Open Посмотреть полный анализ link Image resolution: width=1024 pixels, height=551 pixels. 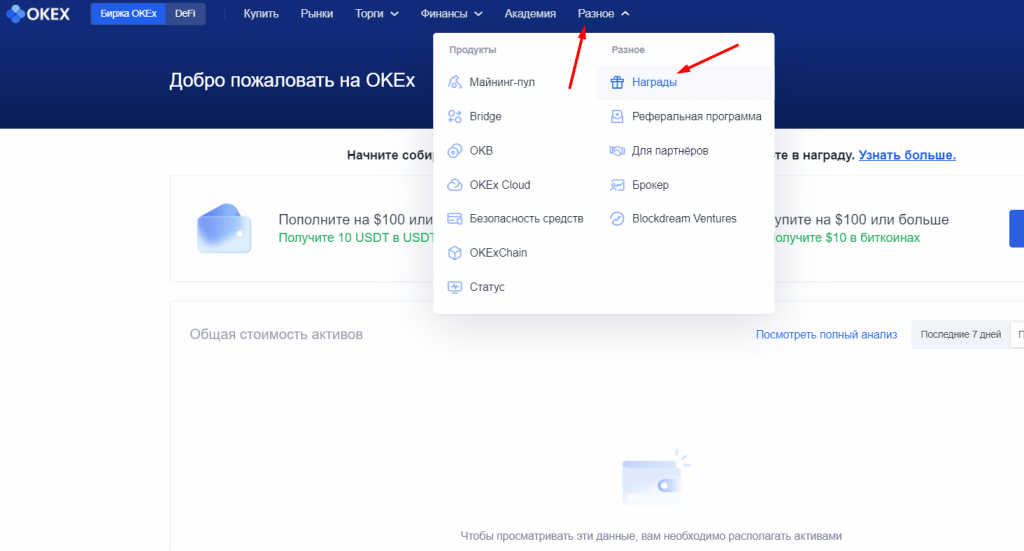[826, 334]
